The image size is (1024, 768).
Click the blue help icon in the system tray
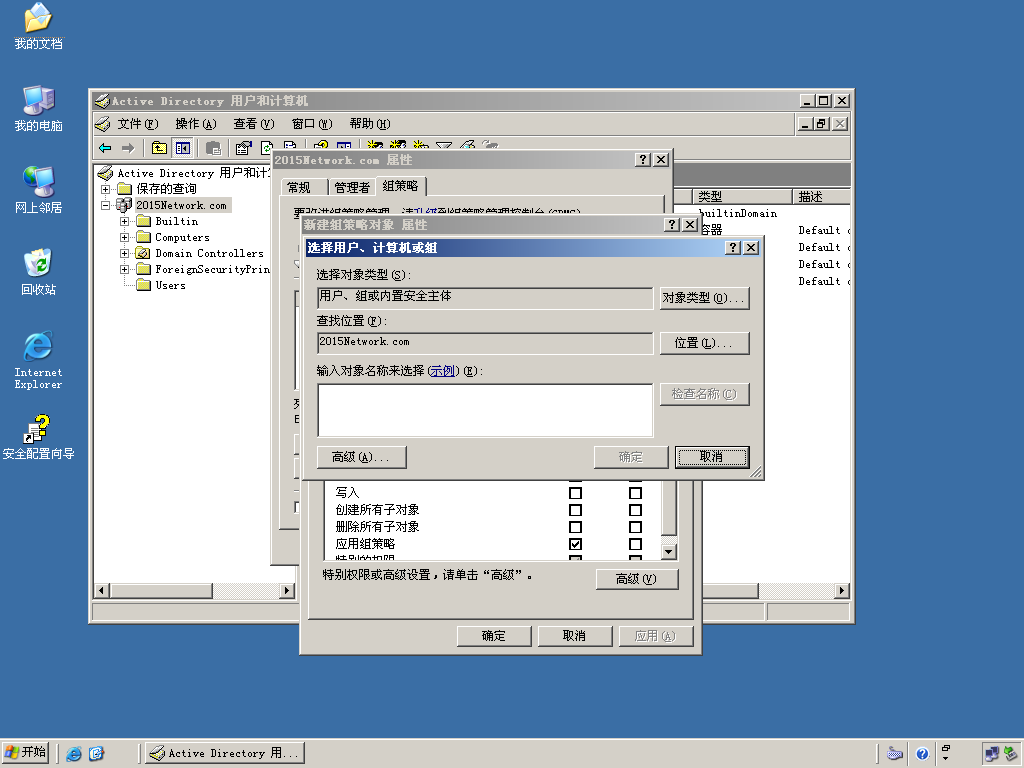[x=922, y=754]
